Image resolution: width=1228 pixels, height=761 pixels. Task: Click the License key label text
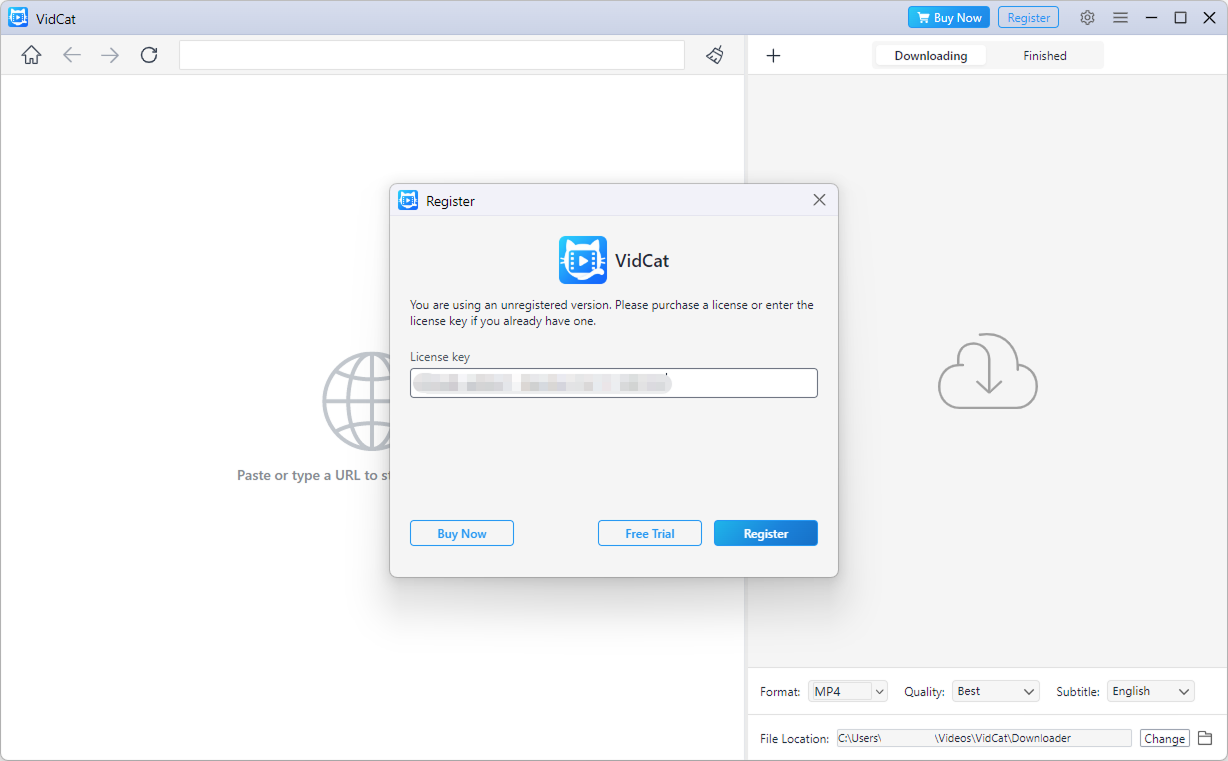440,357
